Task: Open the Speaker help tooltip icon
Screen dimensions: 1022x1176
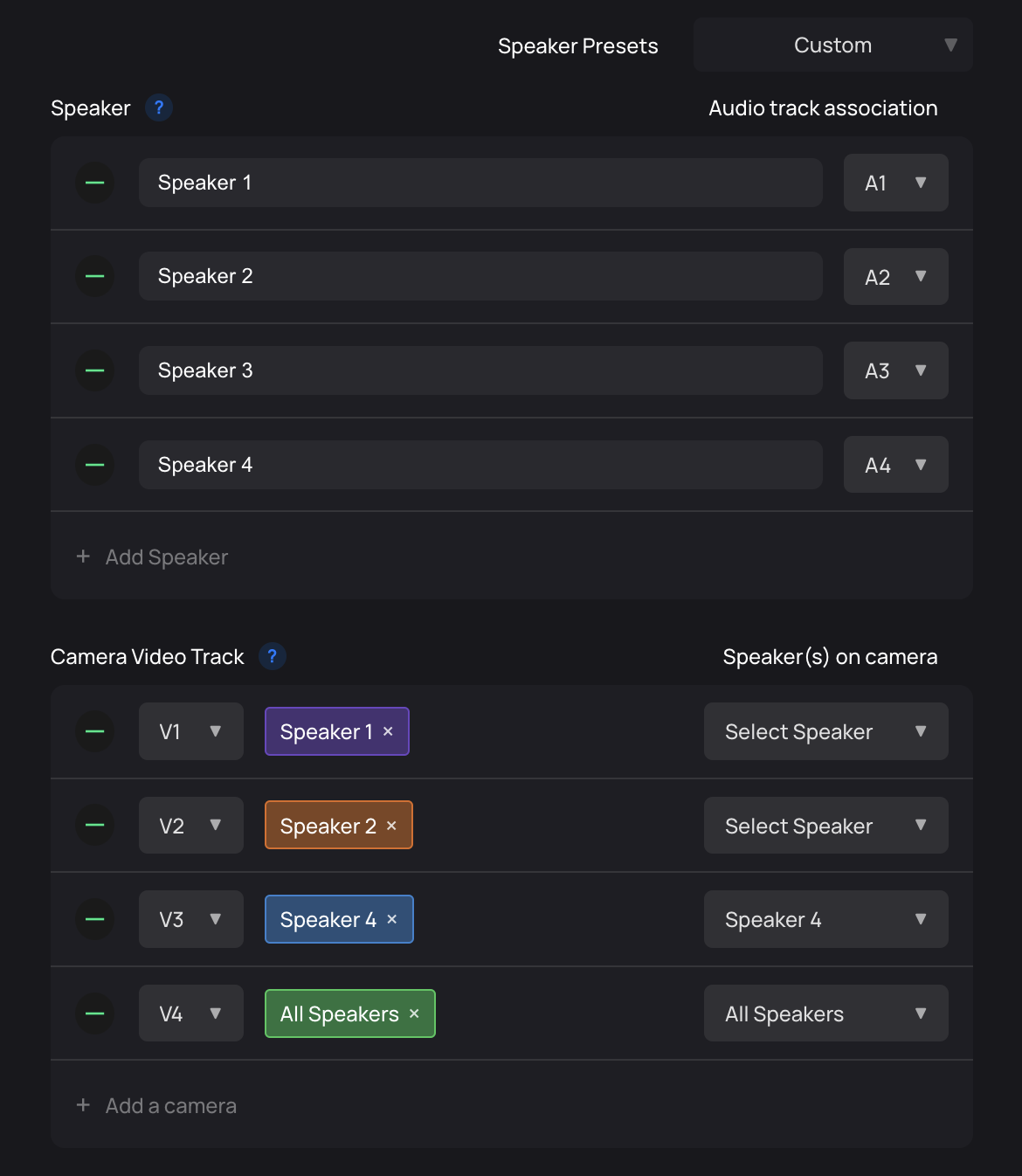Action: (x=158, y=107)
